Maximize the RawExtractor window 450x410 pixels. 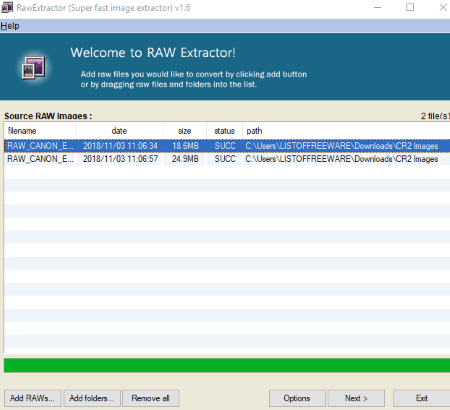[x=410, y=7]
